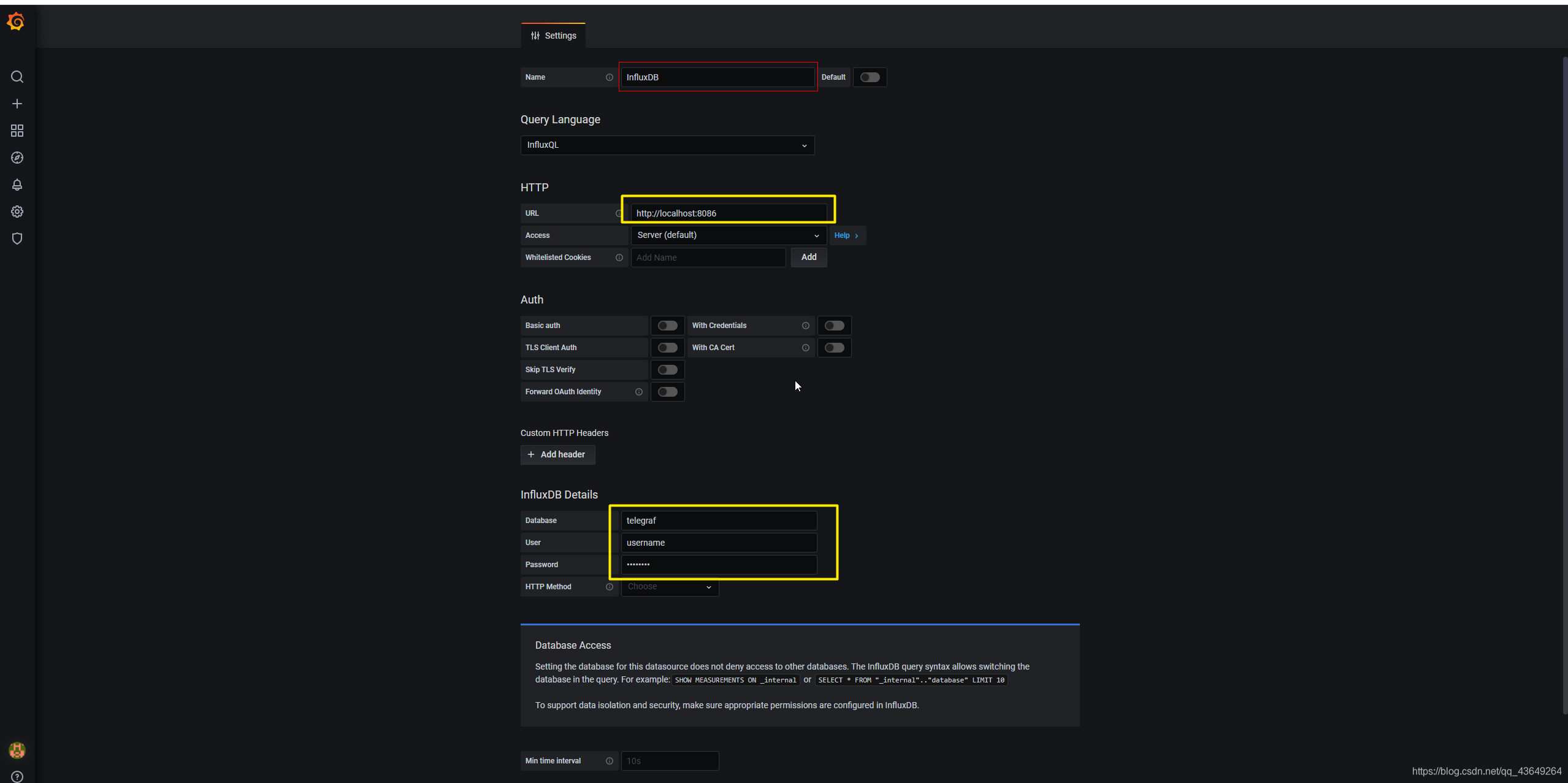Click the 'Custom HTTP Headers' heading

coord(564,433)
